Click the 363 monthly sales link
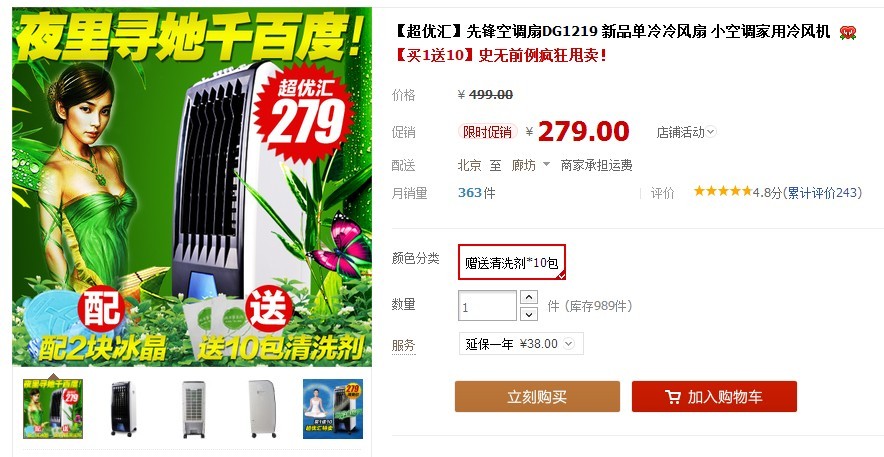Image resolution: width=884 pixels, height=457 pixels. (470, 193)
